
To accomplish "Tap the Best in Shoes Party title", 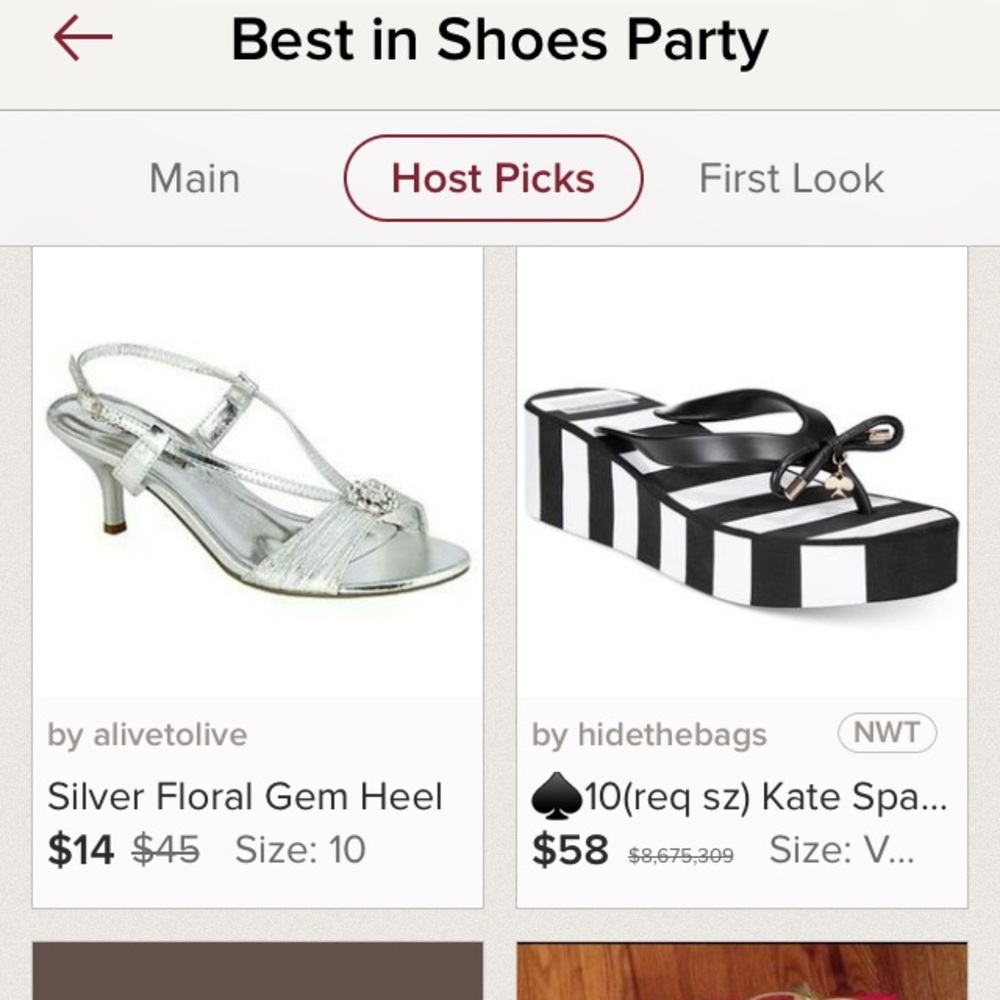I will (499, 38).
